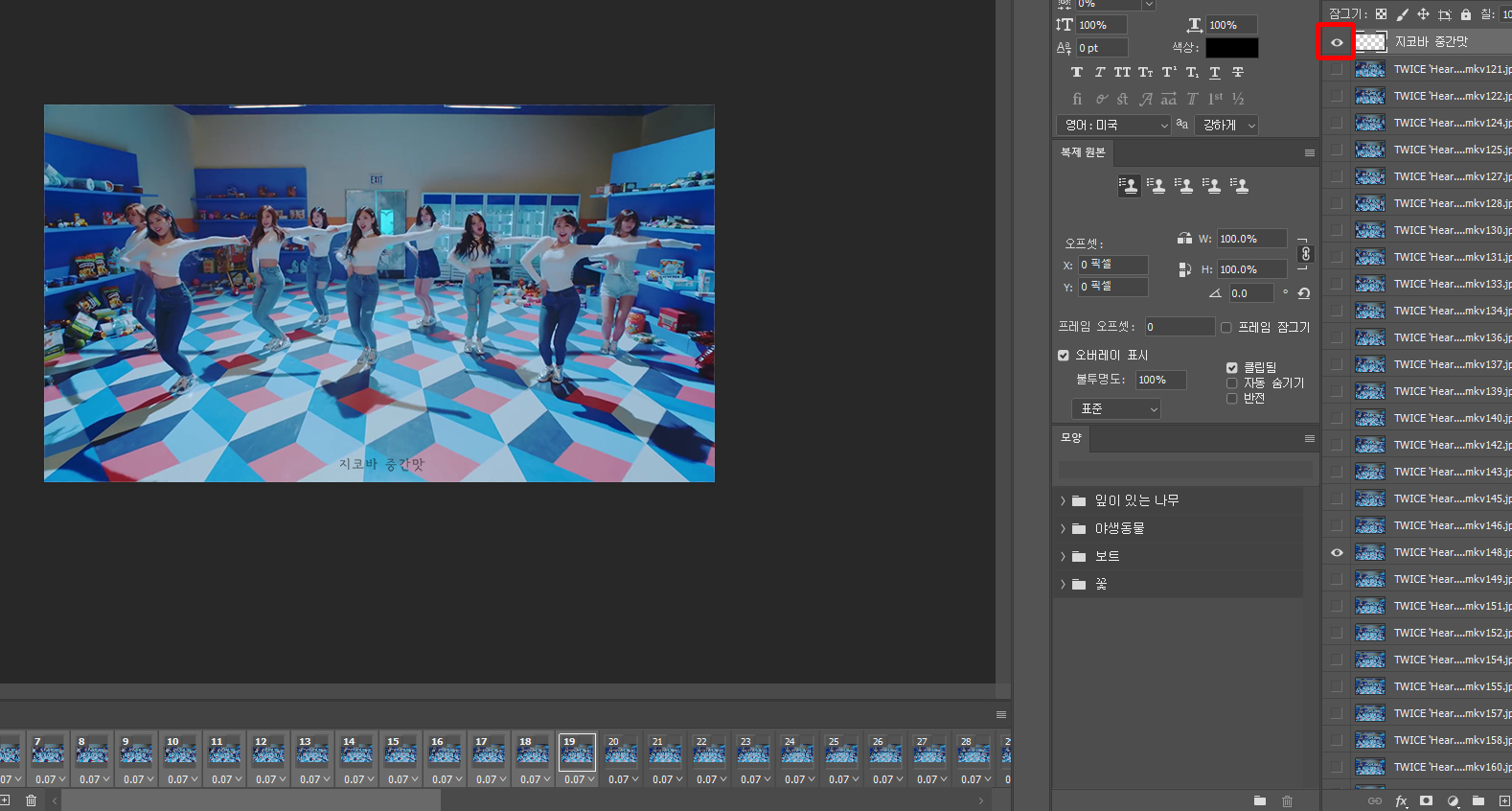Click the flip horizontal icon beside W
Screen dimensions: 1512x811
1185,239
